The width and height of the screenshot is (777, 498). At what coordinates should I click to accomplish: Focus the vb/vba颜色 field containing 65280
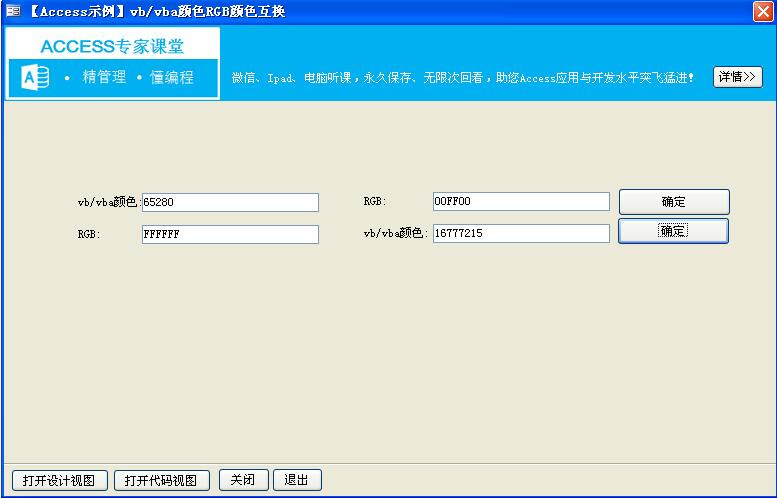230,202
